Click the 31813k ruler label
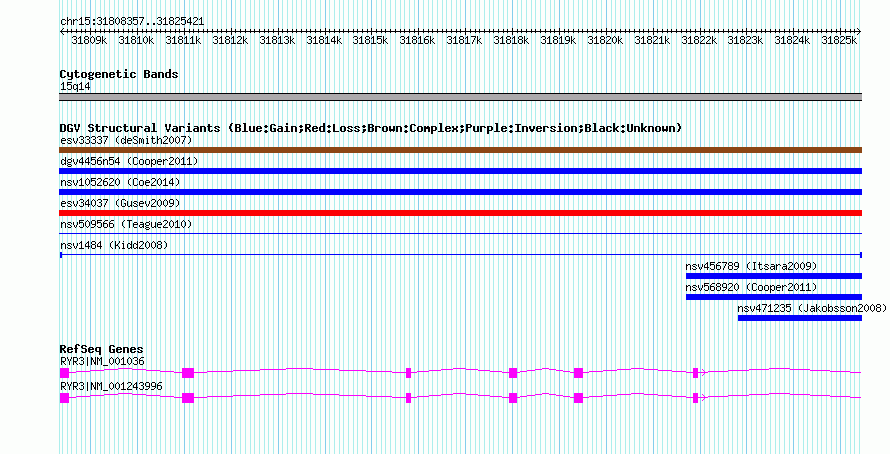This screenshot has width=890, height=454. [277, 40]
